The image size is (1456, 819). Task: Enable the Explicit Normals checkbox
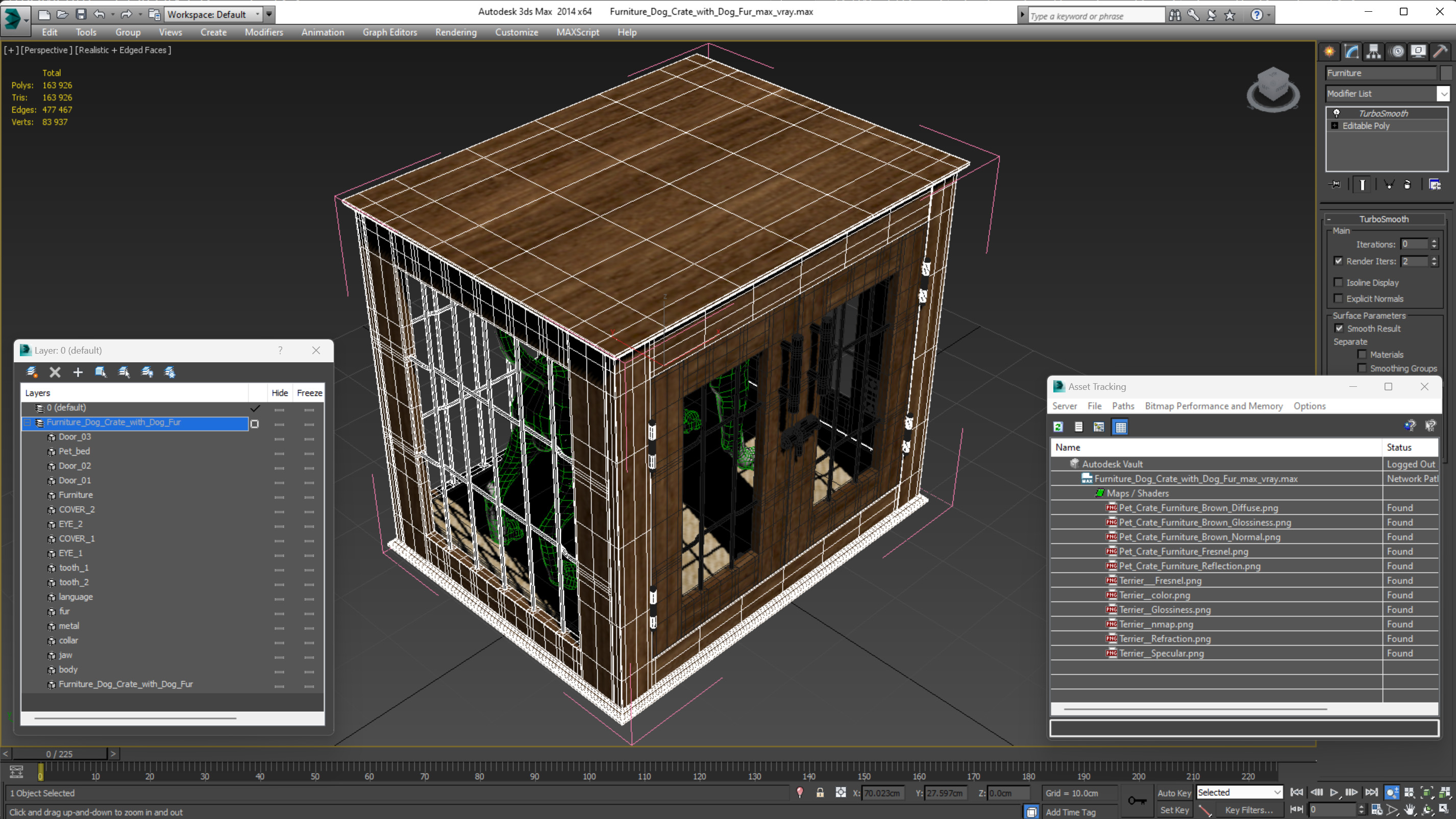pos(1338,299)
